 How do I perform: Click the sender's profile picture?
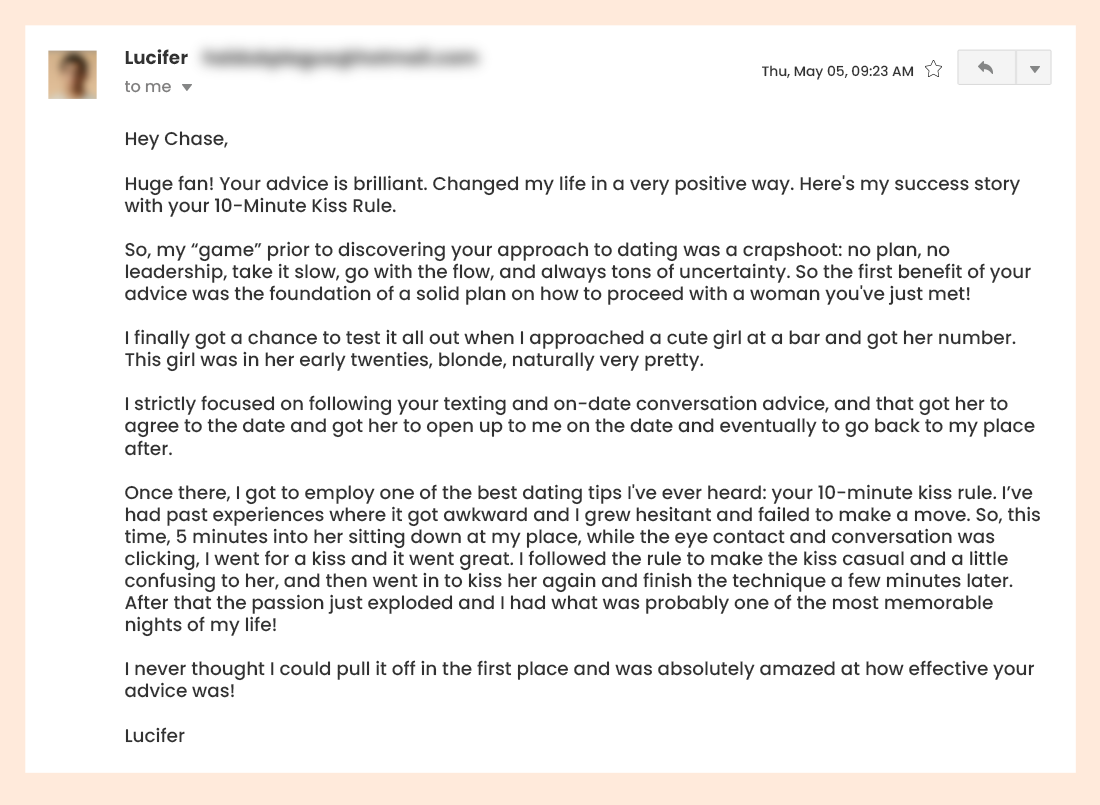72,74
